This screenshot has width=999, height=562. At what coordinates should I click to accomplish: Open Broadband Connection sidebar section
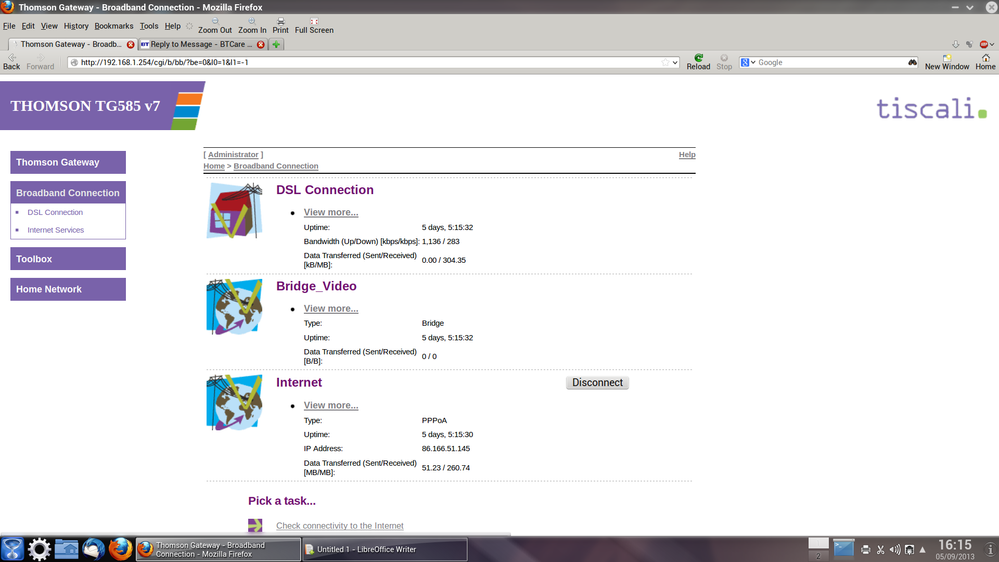(x=68, y=192)
